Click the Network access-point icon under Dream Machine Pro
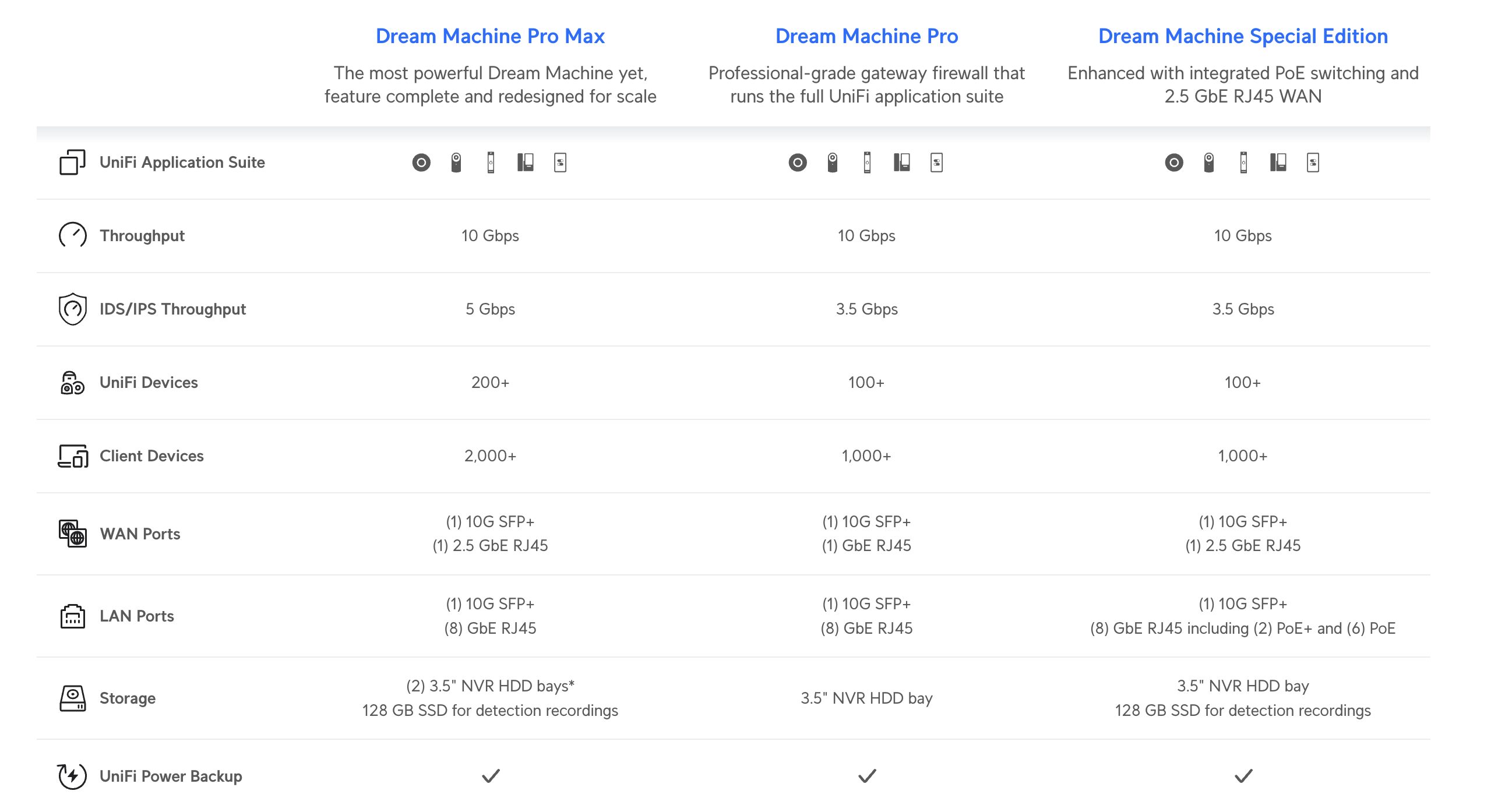1498x812 pixels. click(798, 163)
